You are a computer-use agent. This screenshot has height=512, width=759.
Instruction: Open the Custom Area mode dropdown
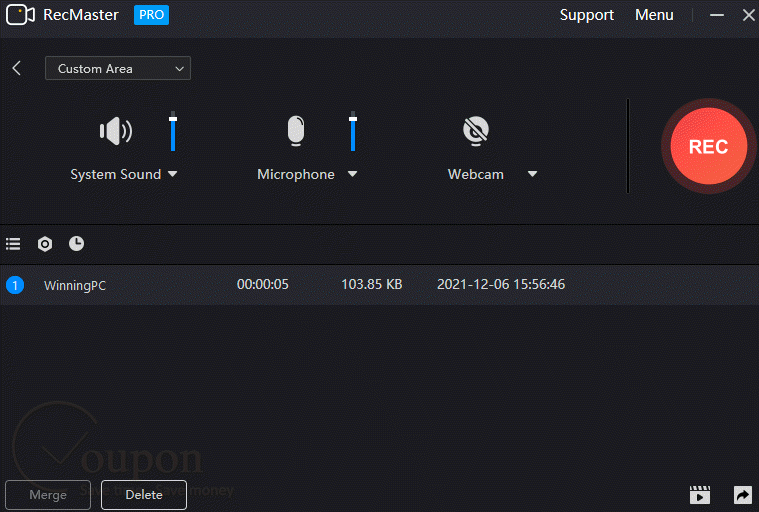pos(118,68)
